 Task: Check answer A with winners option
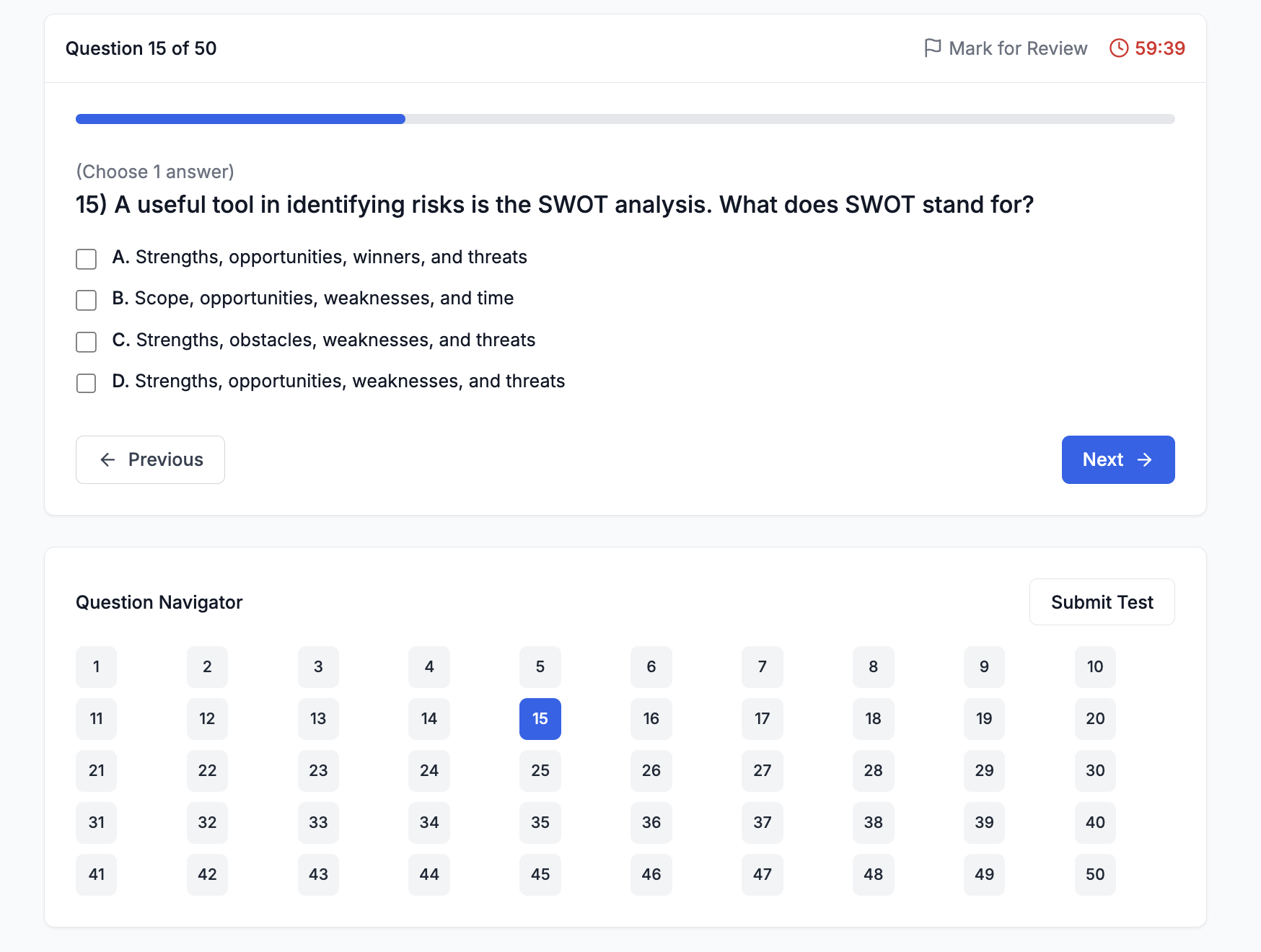coord(87,259)
